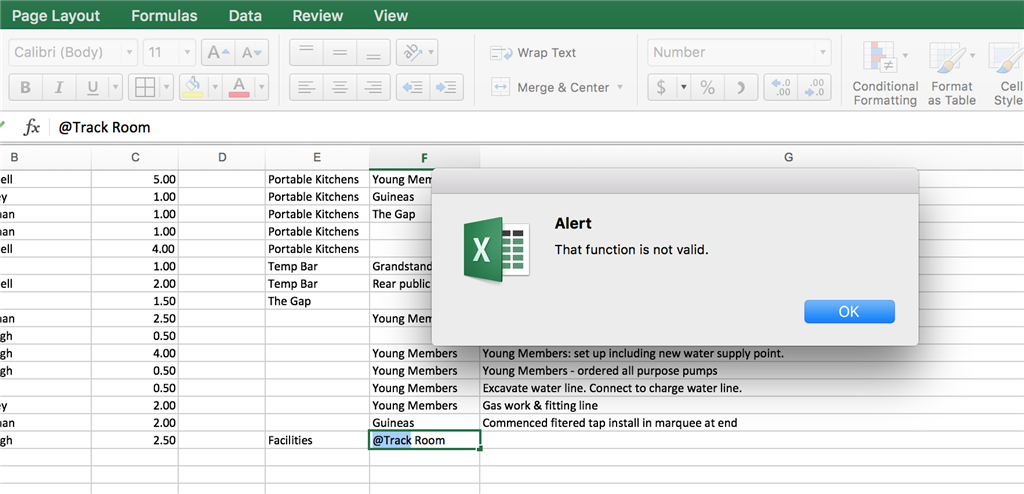Click Young Members: set up water supply cell

(751, 354)
